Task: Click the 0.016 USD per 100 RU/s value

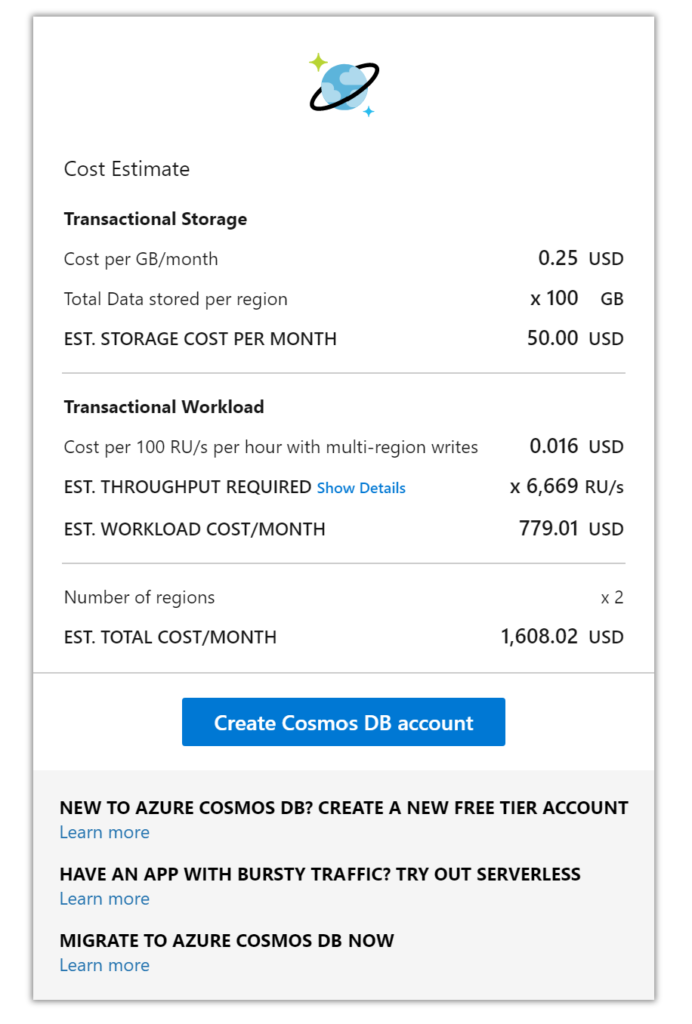Action: (x=576, y=447)
